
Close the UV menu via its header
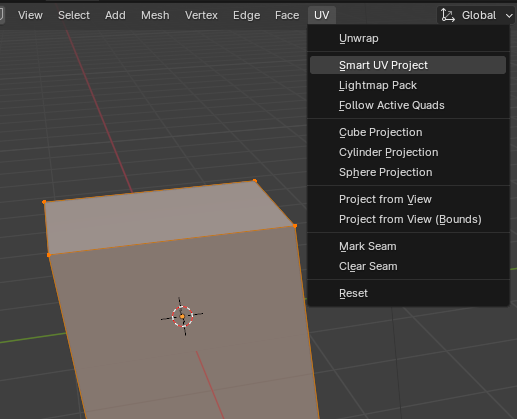point(322,15)
